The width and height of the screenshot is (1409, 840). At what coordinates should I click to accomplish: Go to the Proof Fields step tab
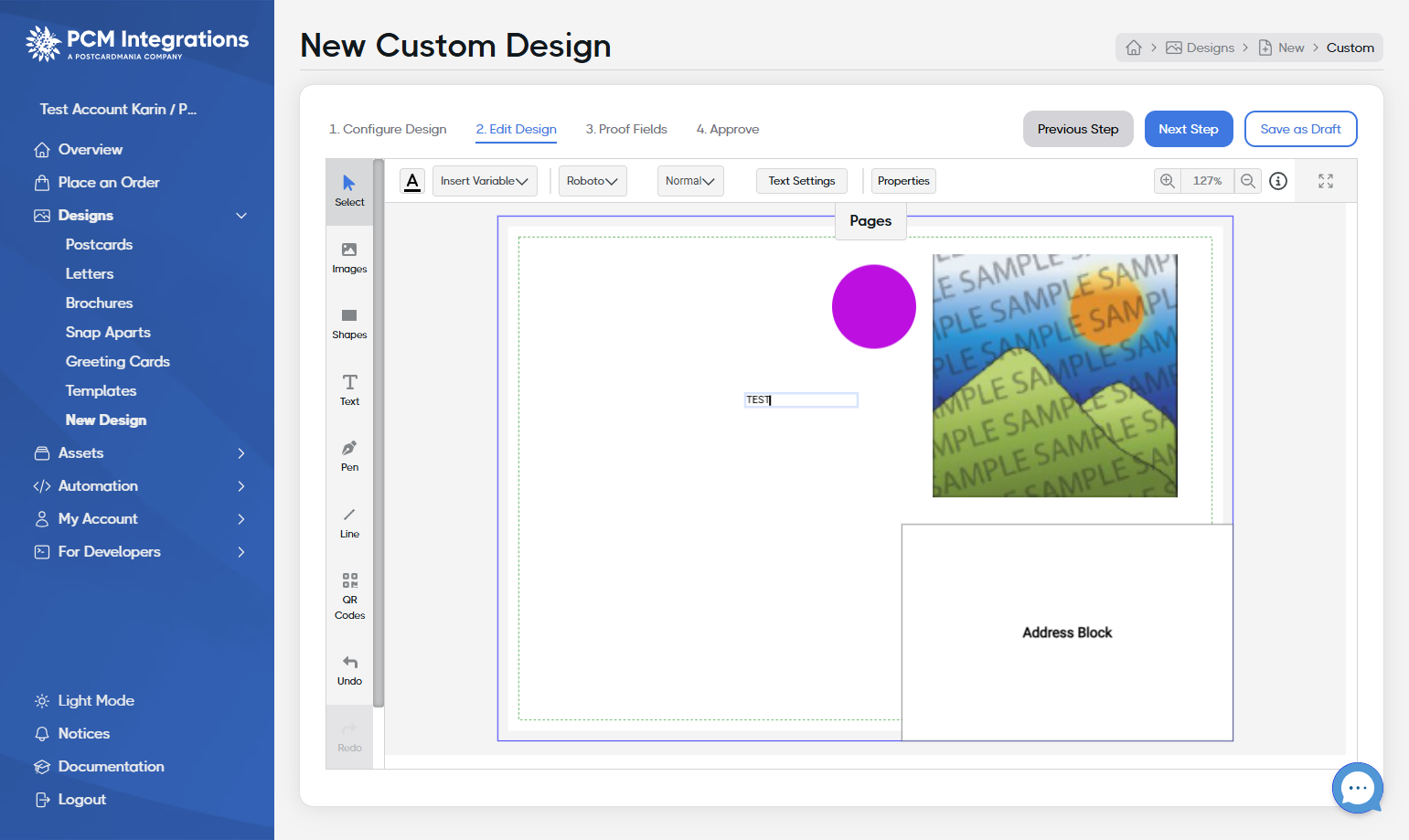point(626,129)
